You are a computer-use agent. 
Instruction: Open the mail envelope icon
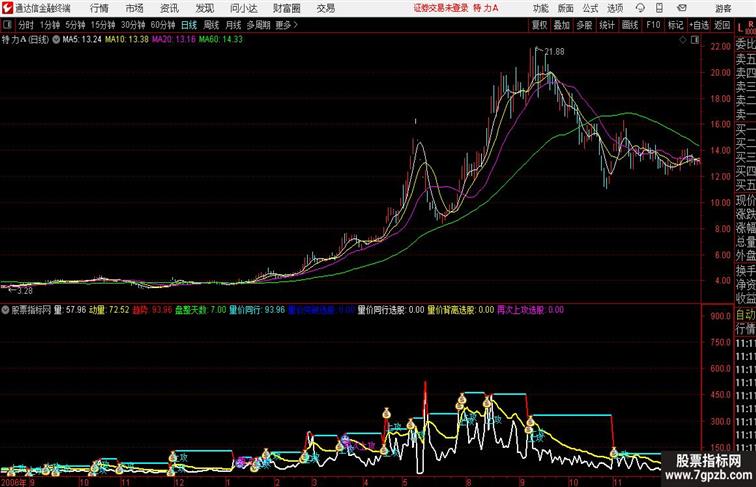[x=682, y=8]
